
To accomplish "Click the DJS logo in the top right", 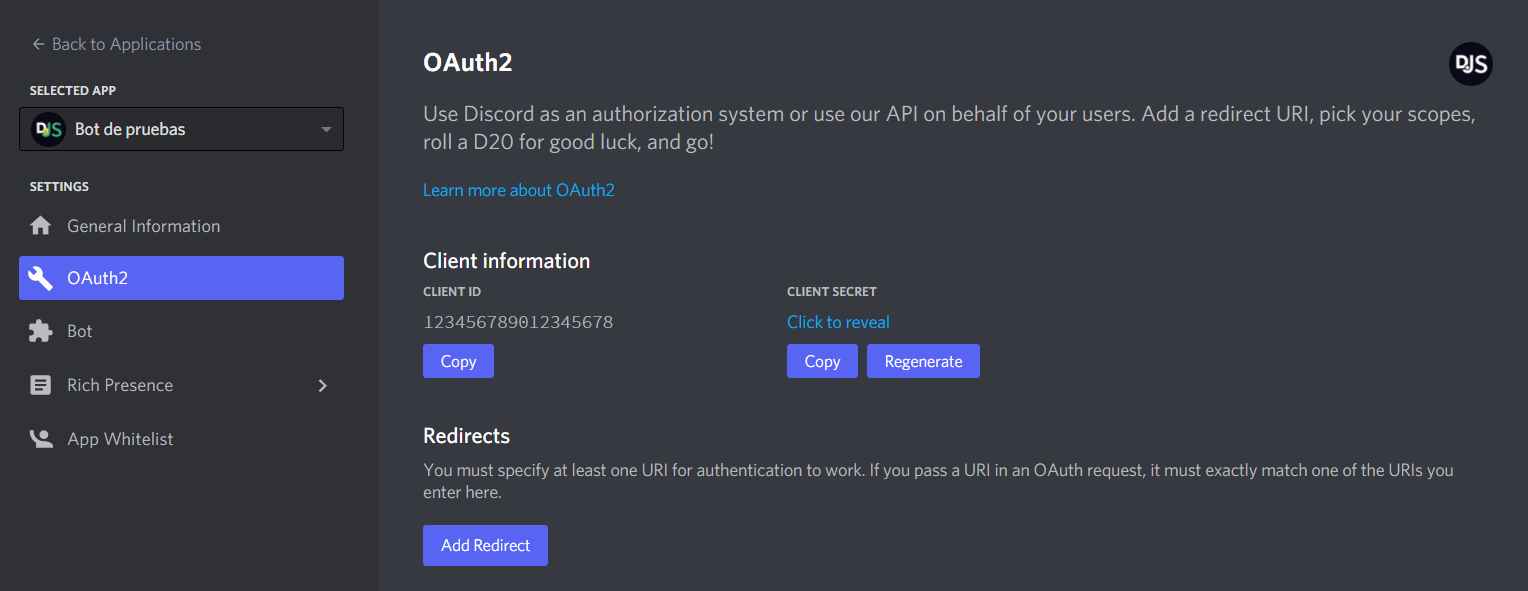I will [x=1470, y=63].
